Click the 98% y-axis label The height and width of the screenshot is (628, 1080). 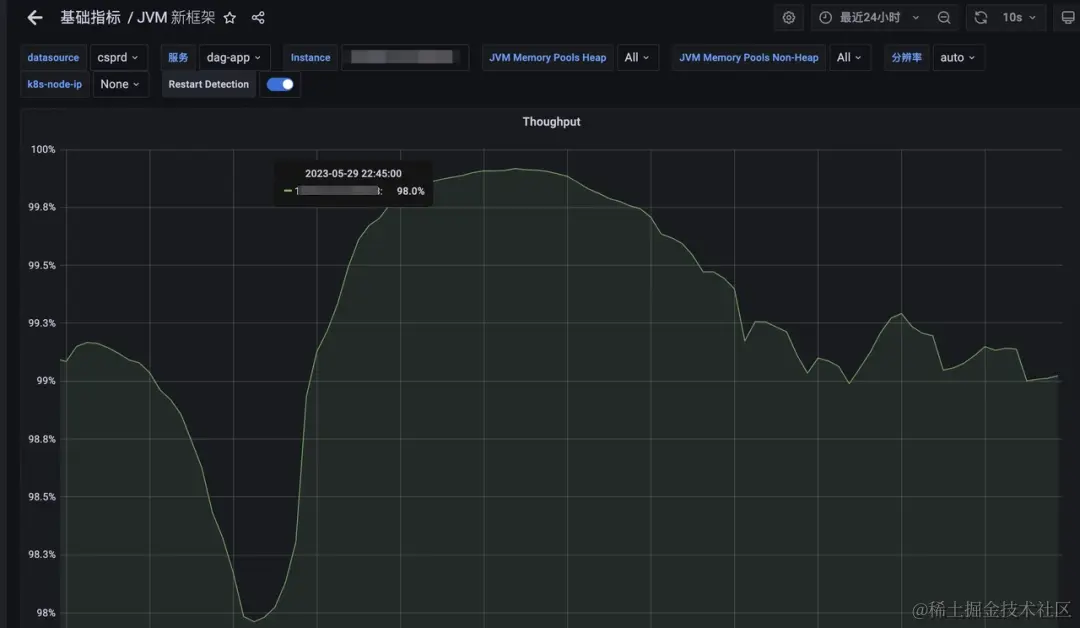[x=46, y=613]
